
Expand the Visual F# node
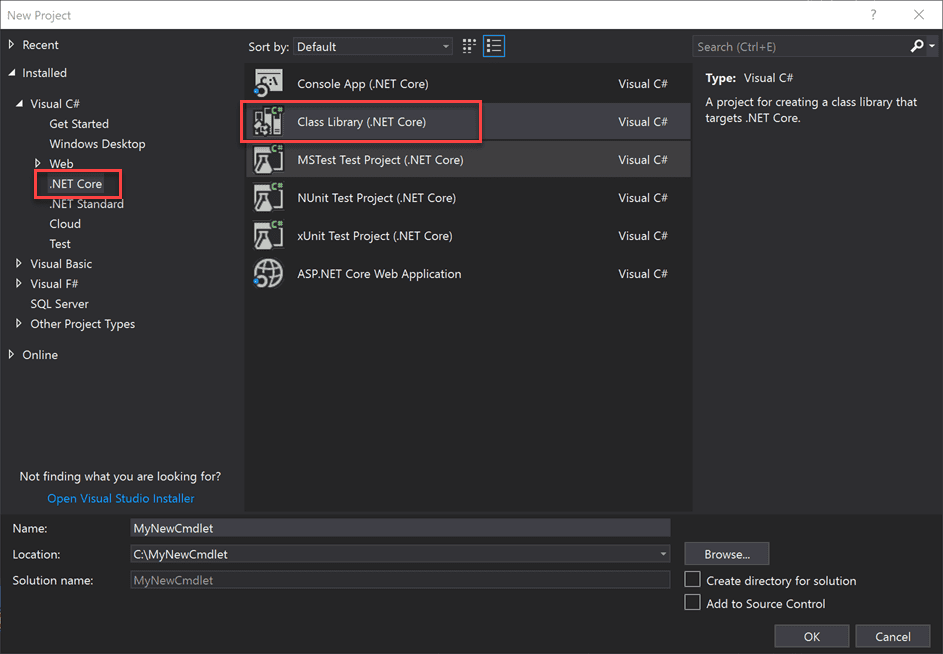point(19,283)
